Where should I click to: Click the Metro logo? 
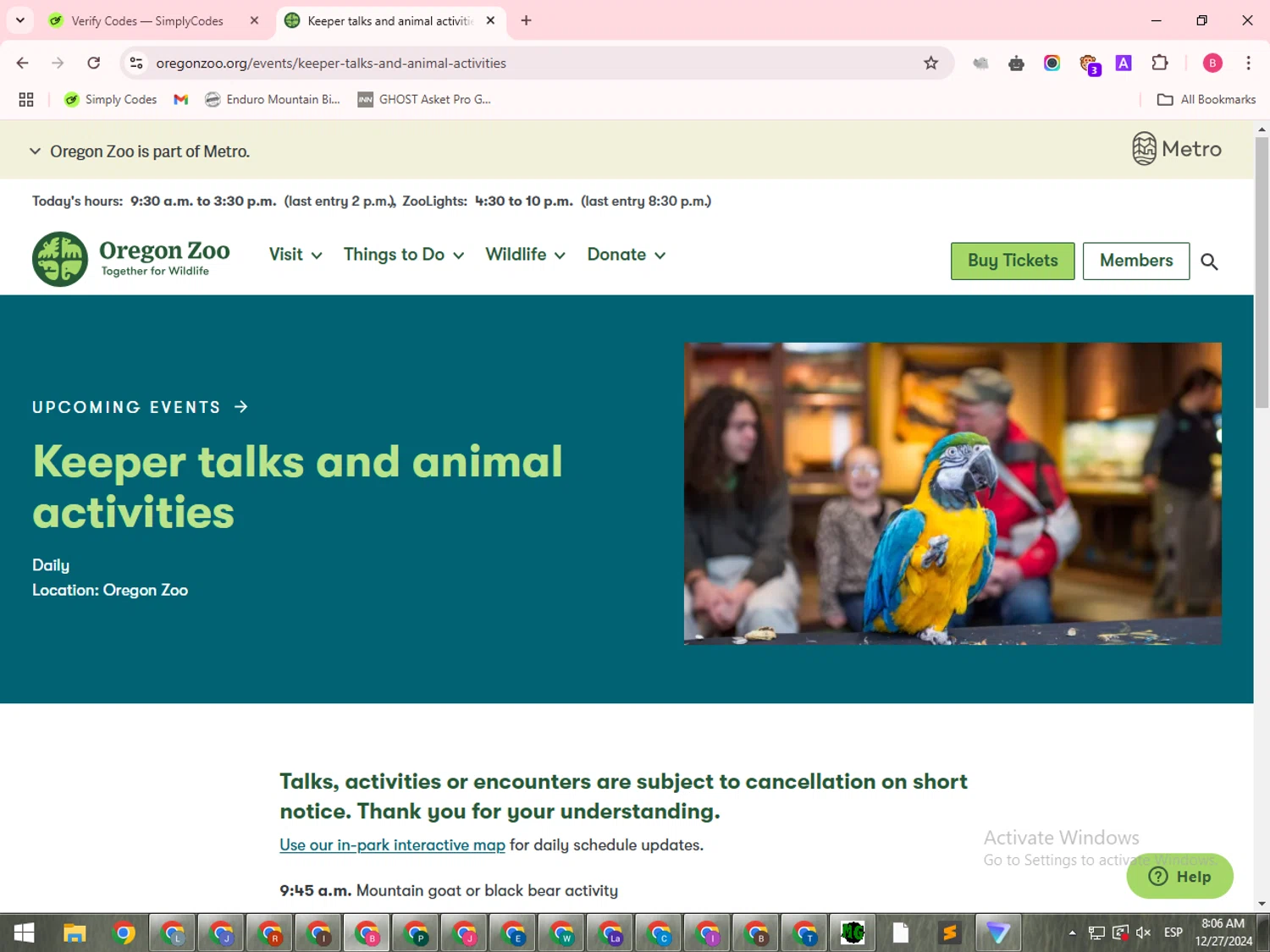[1177, 149]
